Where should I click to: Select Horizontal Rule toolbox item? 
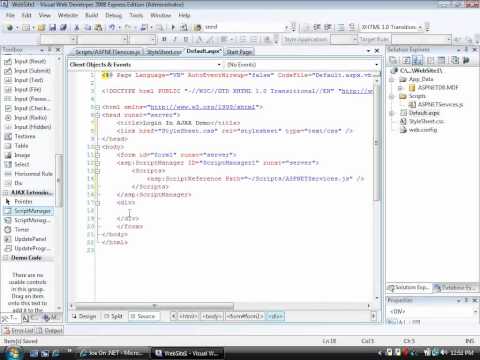pyautogui.click(x=28, y=174)
